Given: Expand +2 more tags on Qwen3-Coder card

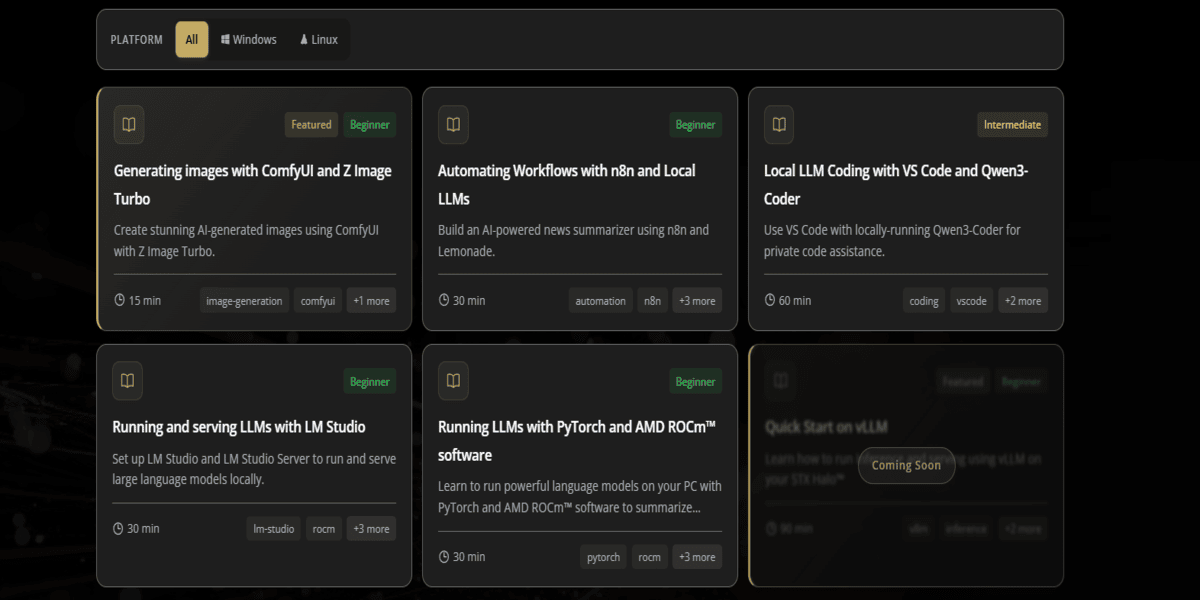Looking at the screenshot, I should (x=1022, y=300).
